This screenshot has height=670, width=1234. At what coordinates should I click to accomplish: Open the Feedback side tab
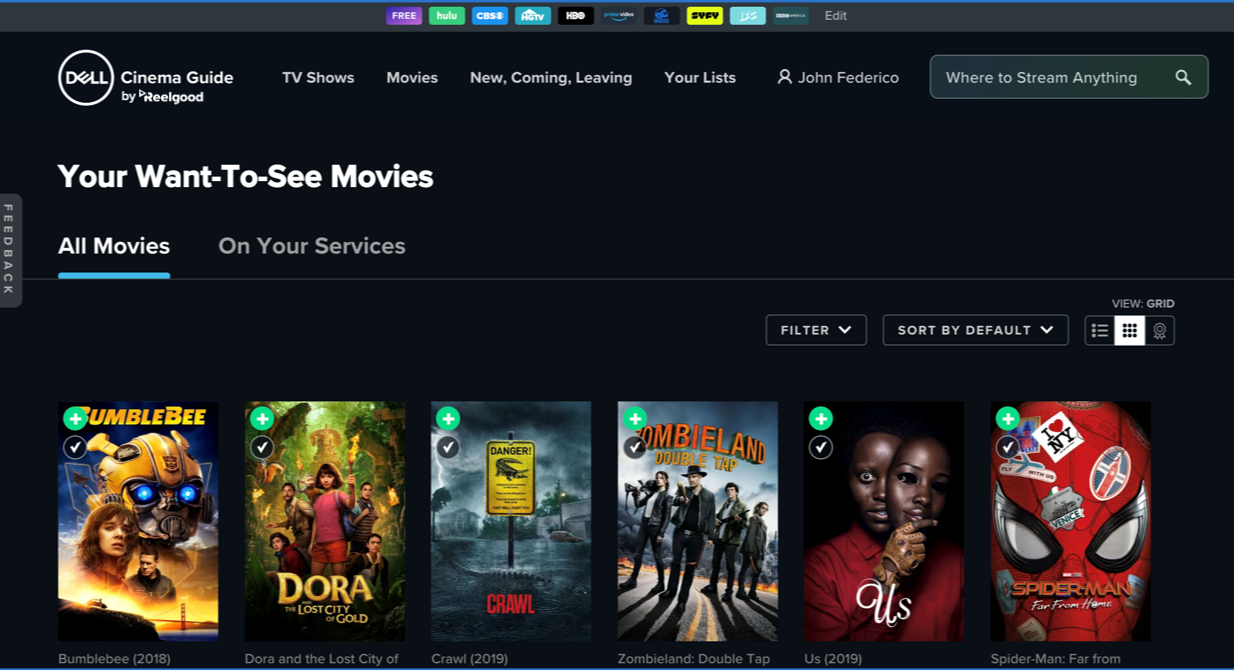(9, 250)
